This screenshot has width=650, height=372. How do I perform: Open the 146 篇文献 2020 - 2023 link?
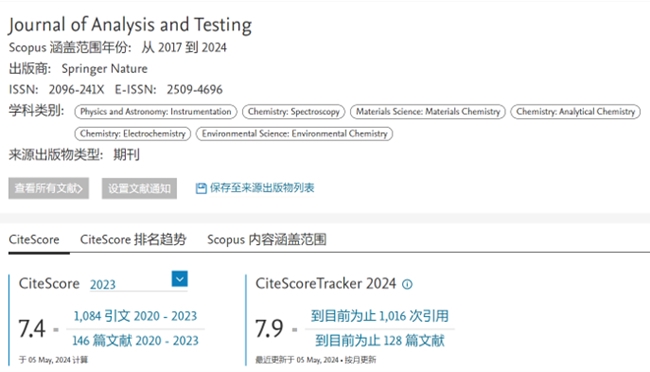click(x=135, y=341)
